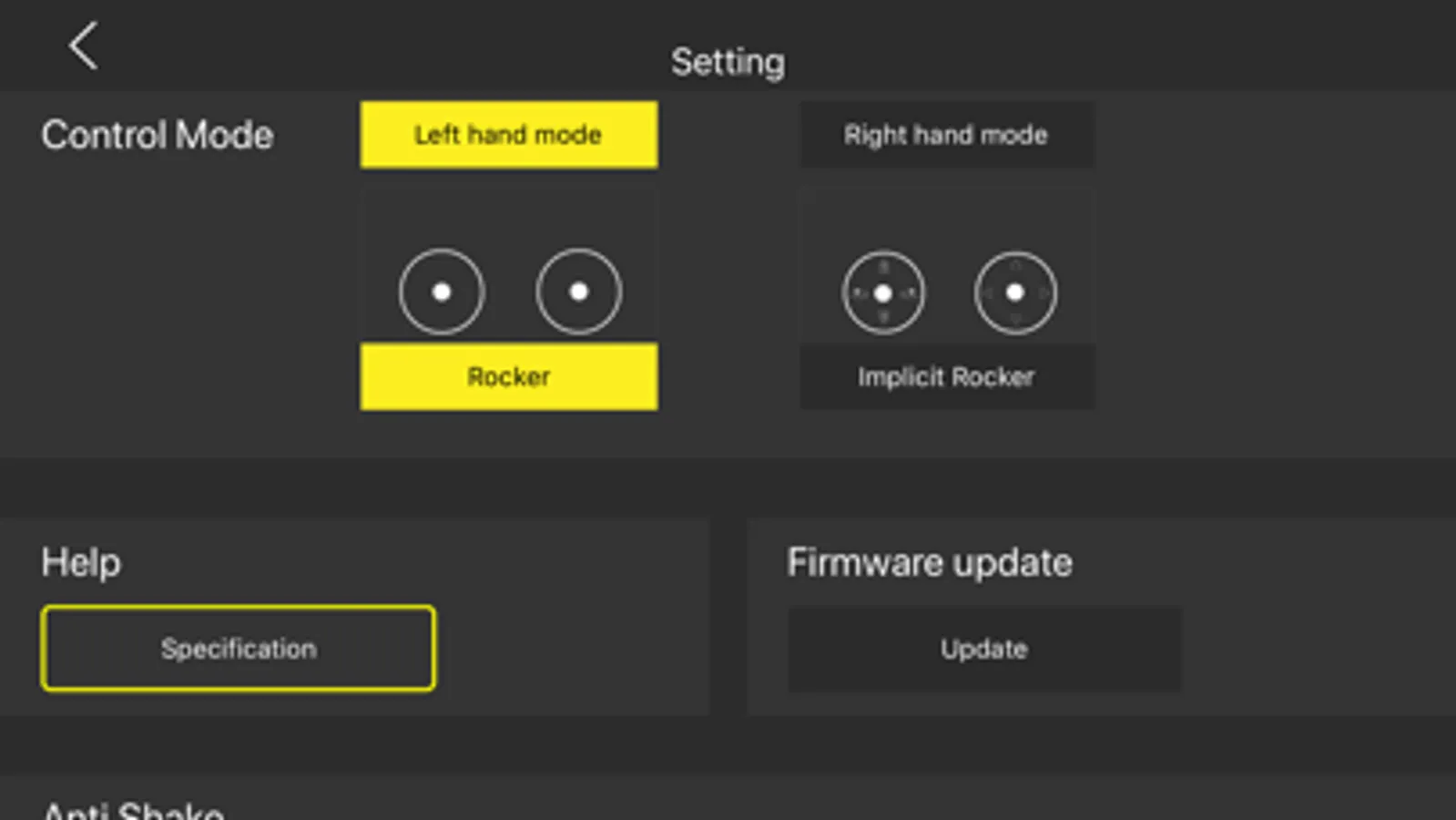Click the Help section heading

[x=81, y=562]
